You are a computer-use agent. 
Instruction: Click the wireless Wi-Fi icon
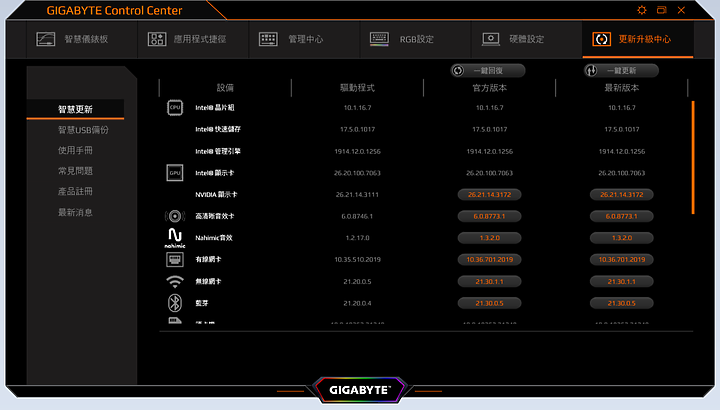[175, 281]
